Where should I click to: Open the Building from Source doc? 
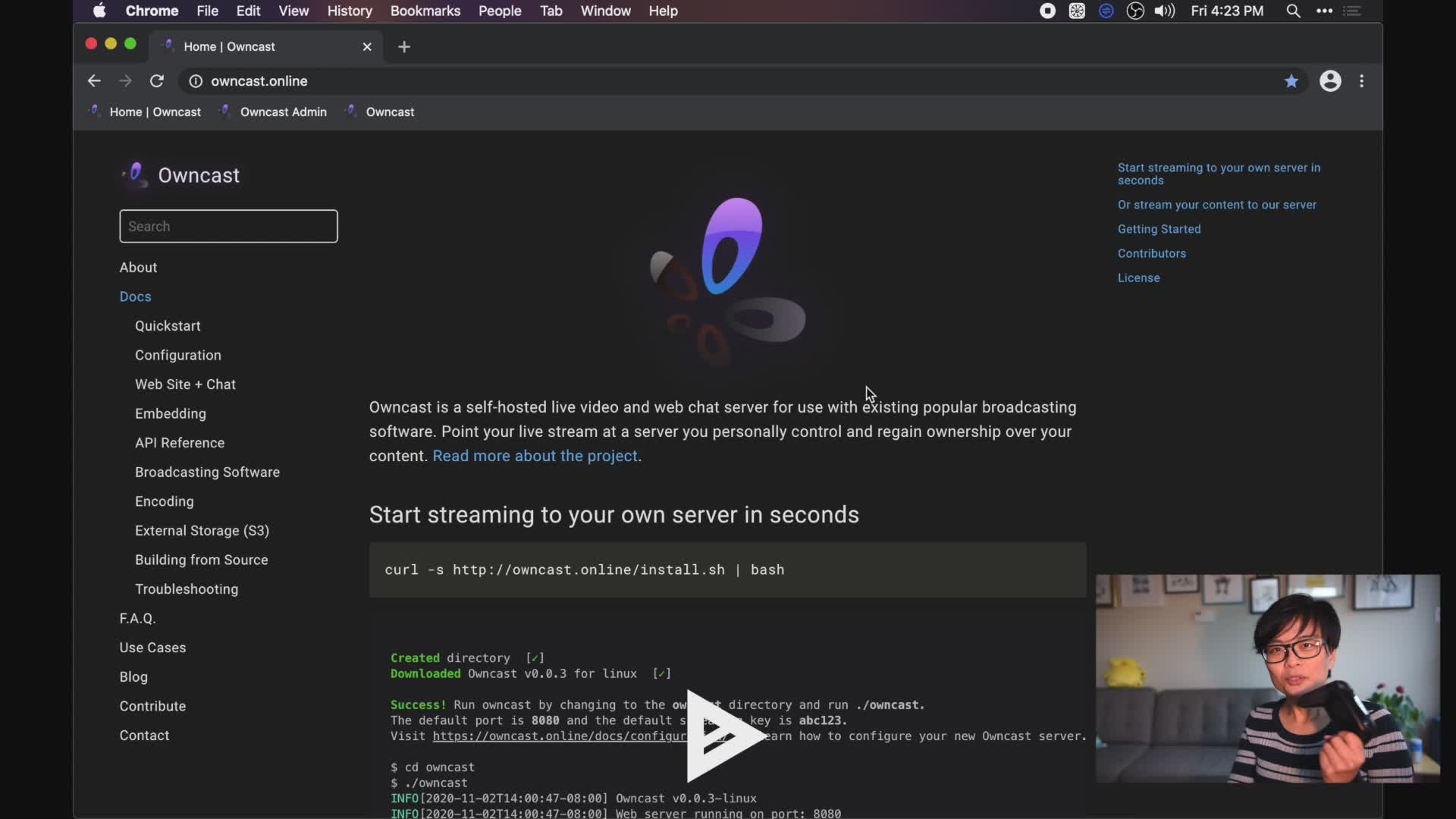(x=202, y=560)
